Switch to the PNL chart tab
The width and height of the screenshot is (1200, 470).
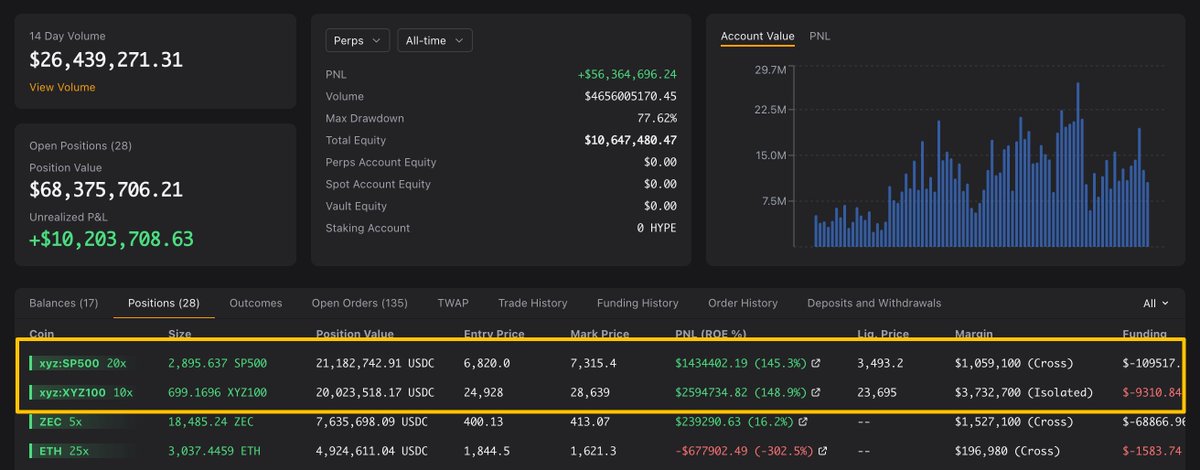819,36
